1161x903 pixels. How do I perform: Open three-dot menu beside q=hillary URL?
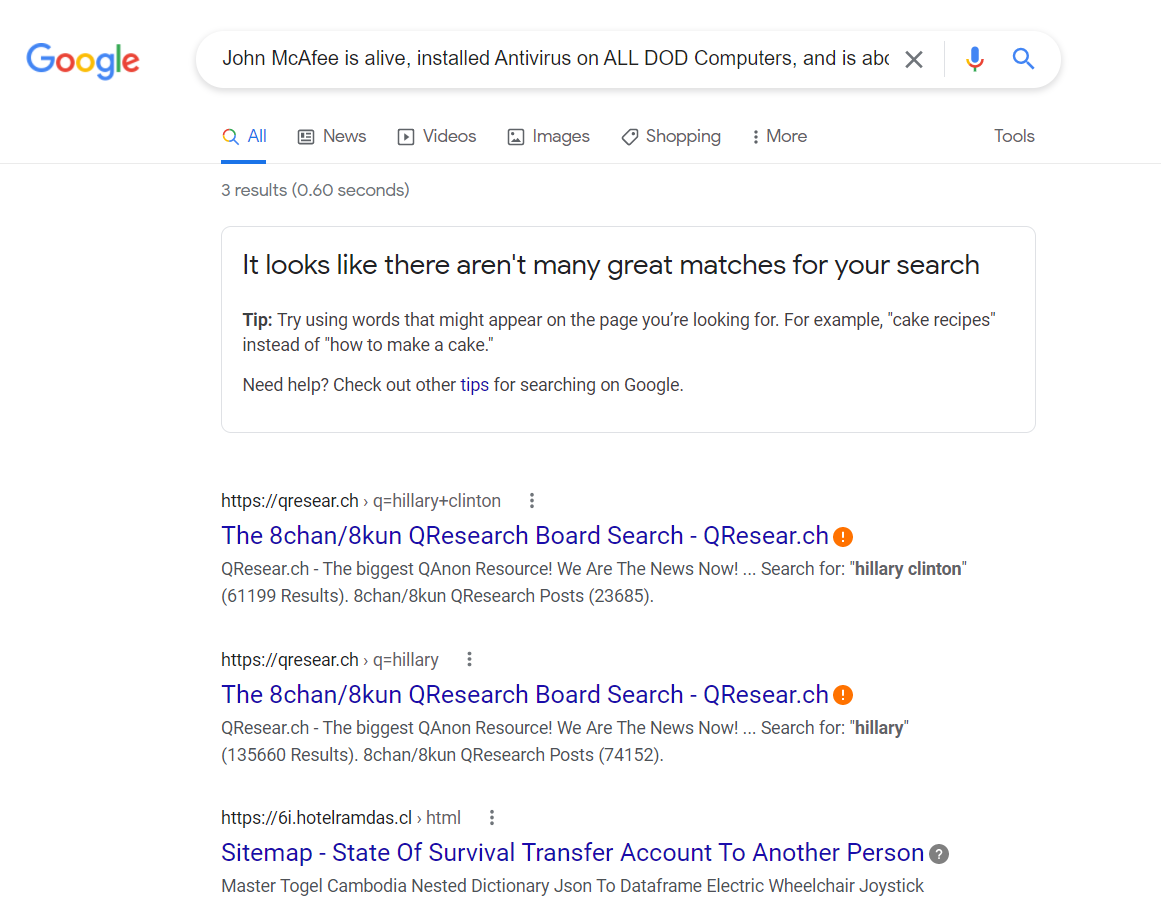pos(469,659)
